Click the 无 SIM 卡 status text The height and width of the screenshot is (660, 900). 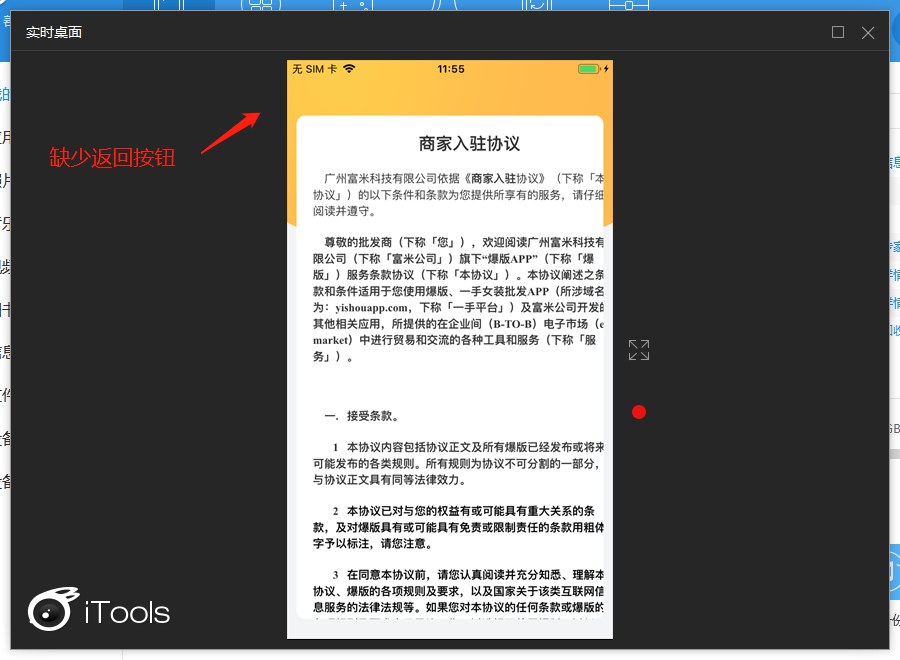coord(315,69)
